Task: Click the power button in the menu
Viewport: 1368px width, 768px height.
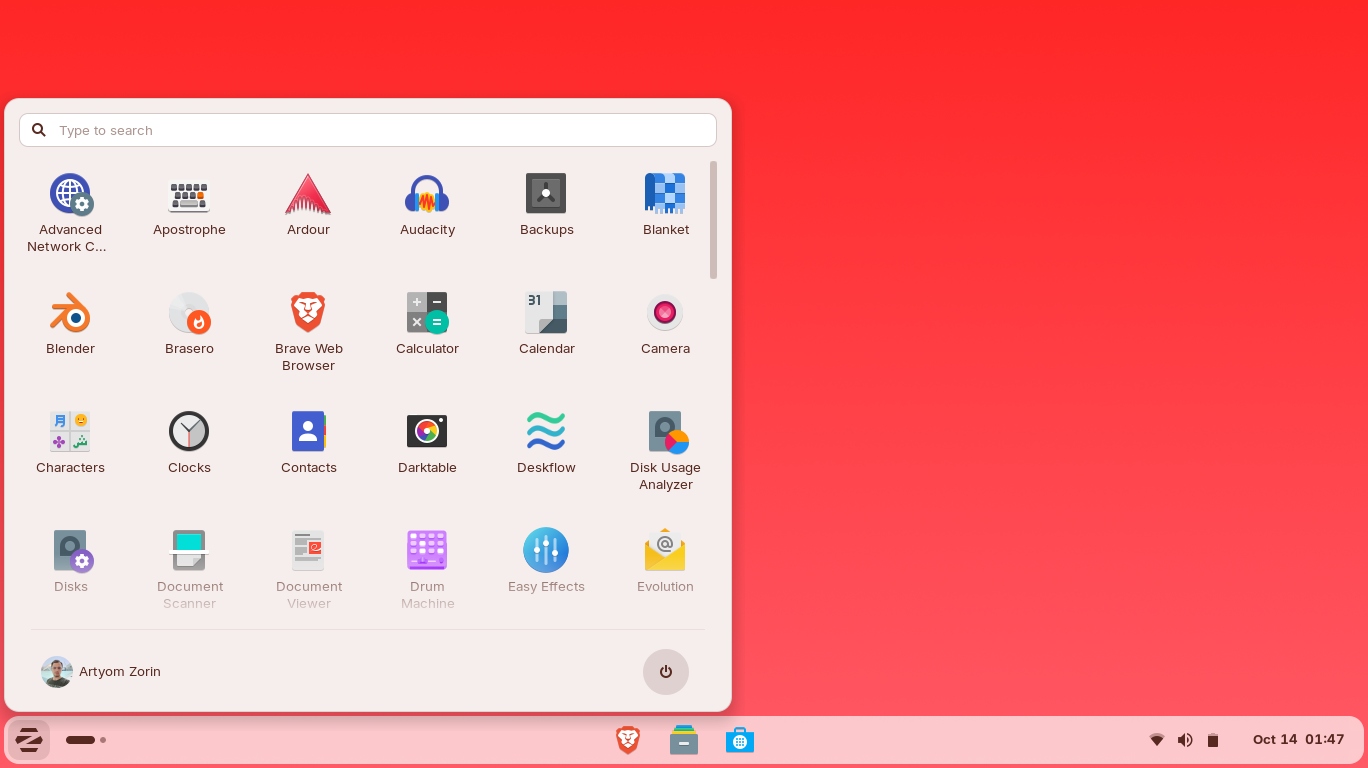Action: [665, 672]
